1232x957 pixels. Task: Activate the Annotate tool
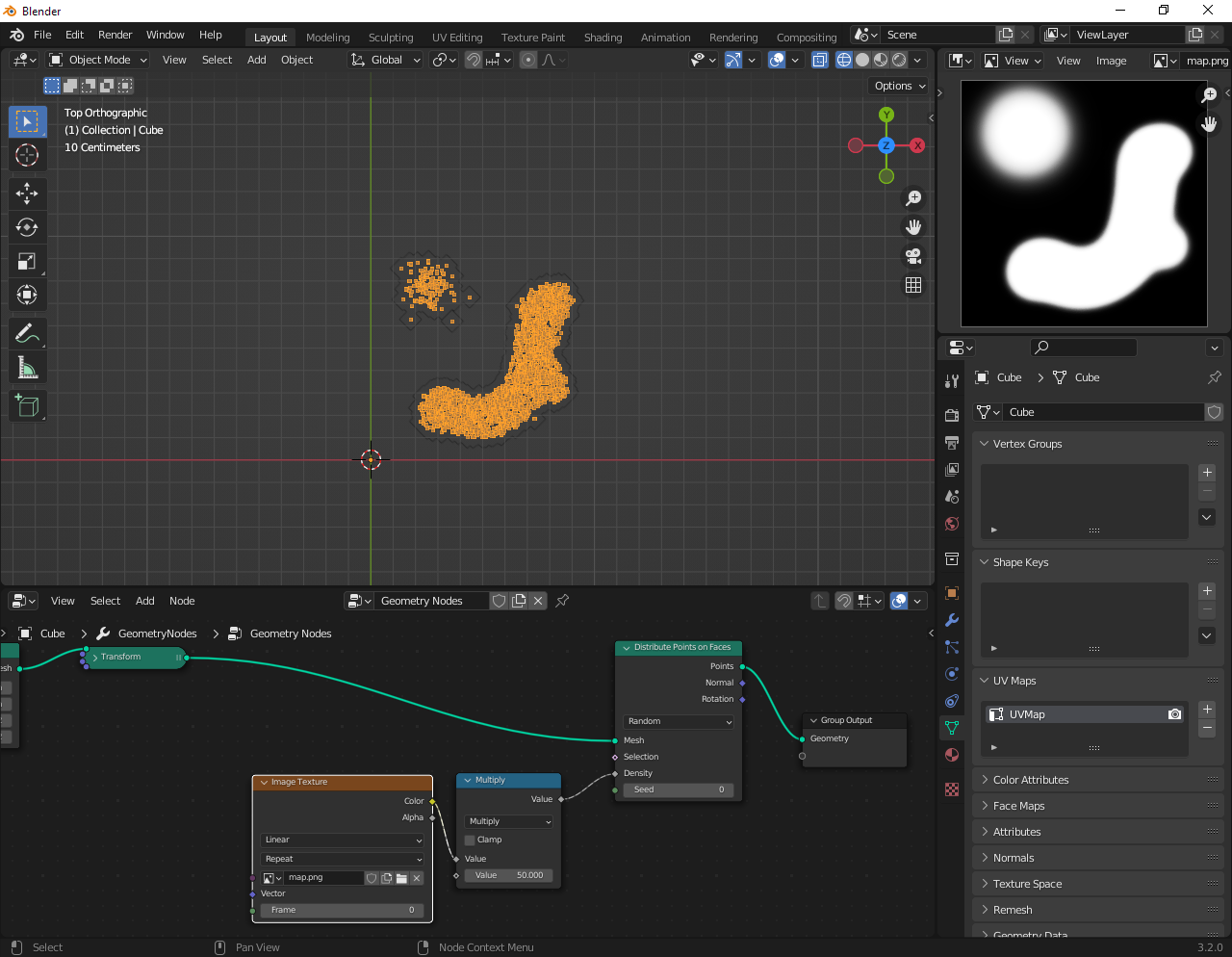click(x=27, y=334)
